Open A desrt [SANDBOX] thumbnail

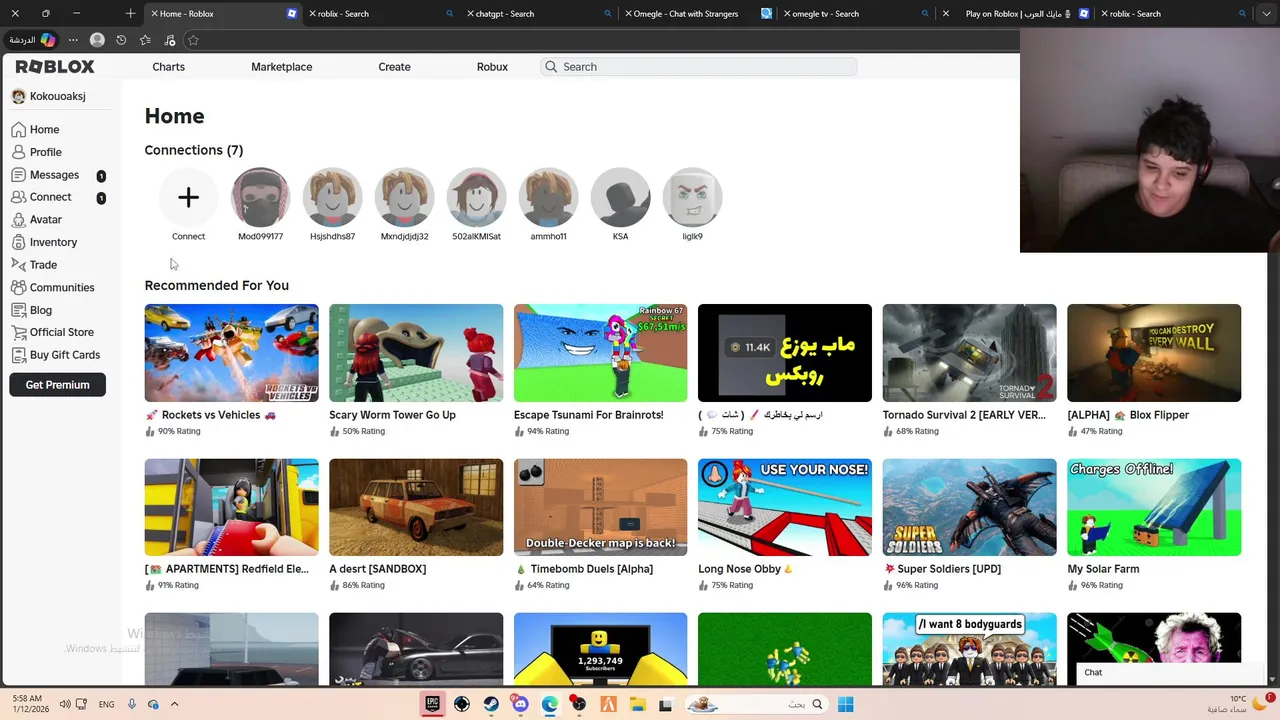416,507
